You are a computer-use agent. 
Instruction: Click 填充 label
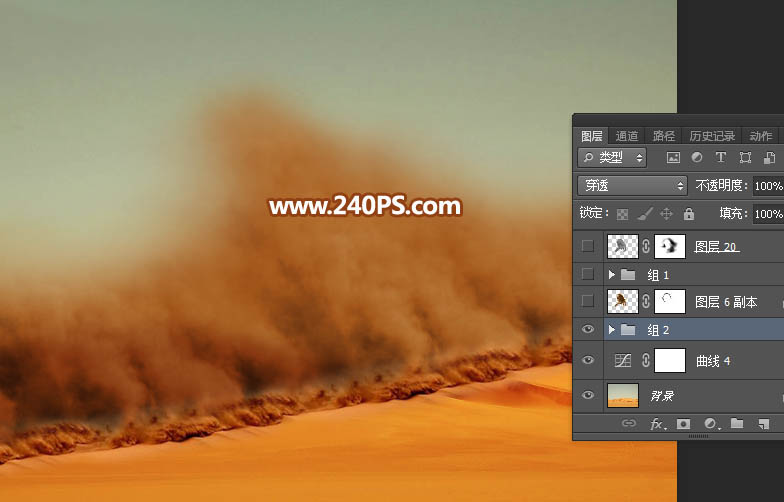[733, 214]
